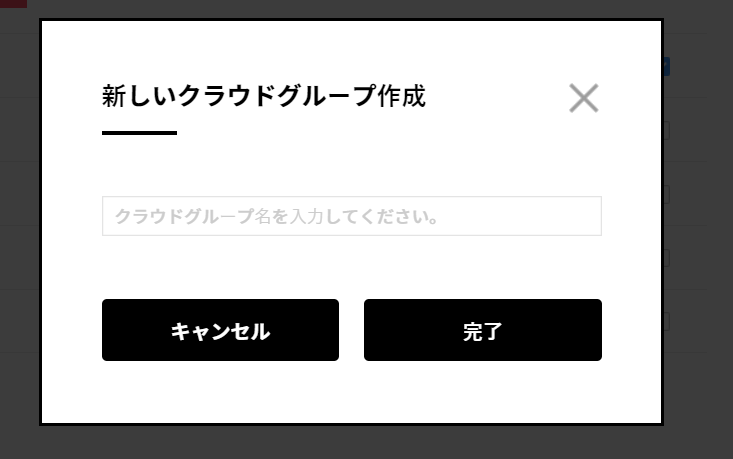Click the キャンセル button
The width and height of the screenshot is (733, 459).
[x=220, y=330]
